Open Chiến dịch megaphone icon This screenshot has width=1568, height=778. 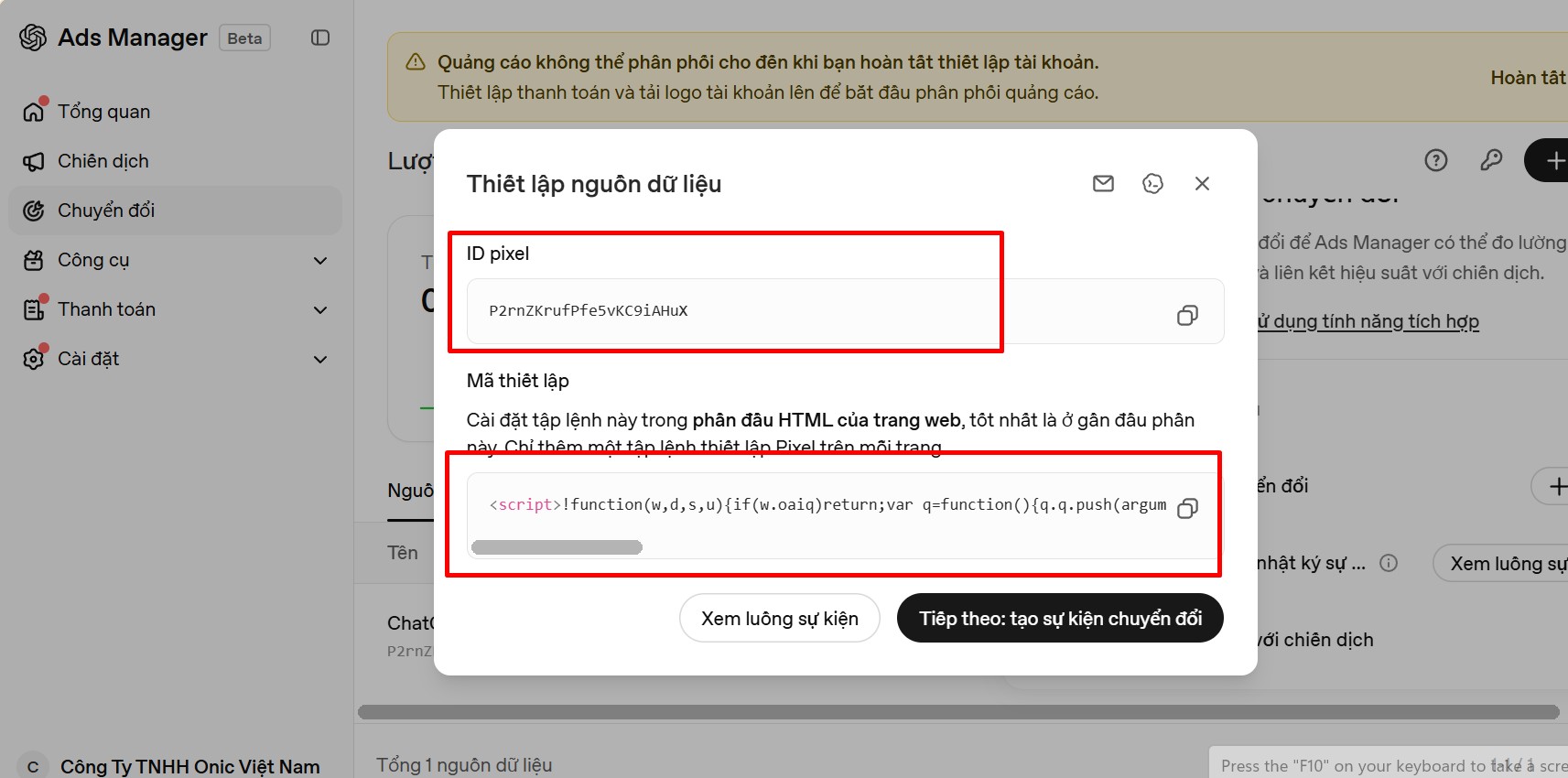coord(34,161)
